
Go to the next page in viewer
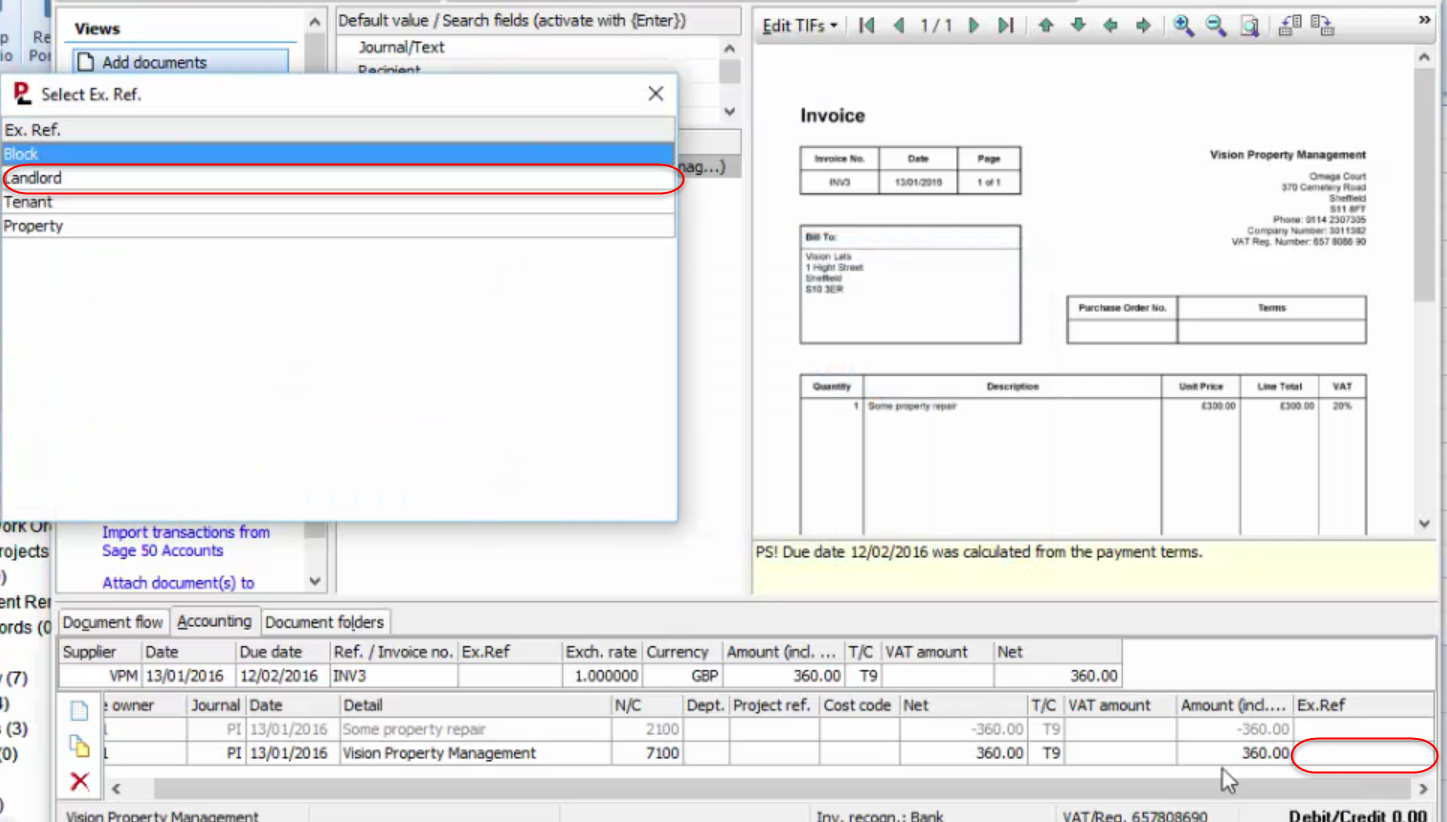point(973,25)
